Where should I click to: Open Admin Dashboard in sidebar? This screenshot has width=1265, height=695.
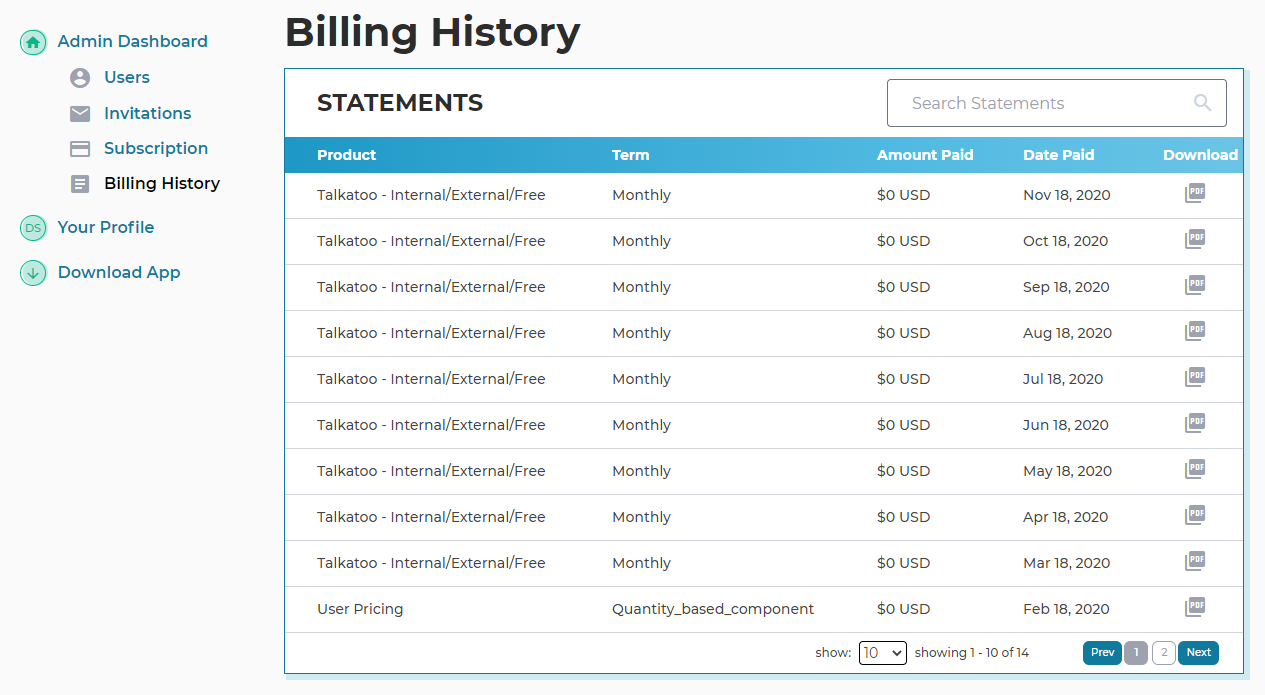pos(132,42)
